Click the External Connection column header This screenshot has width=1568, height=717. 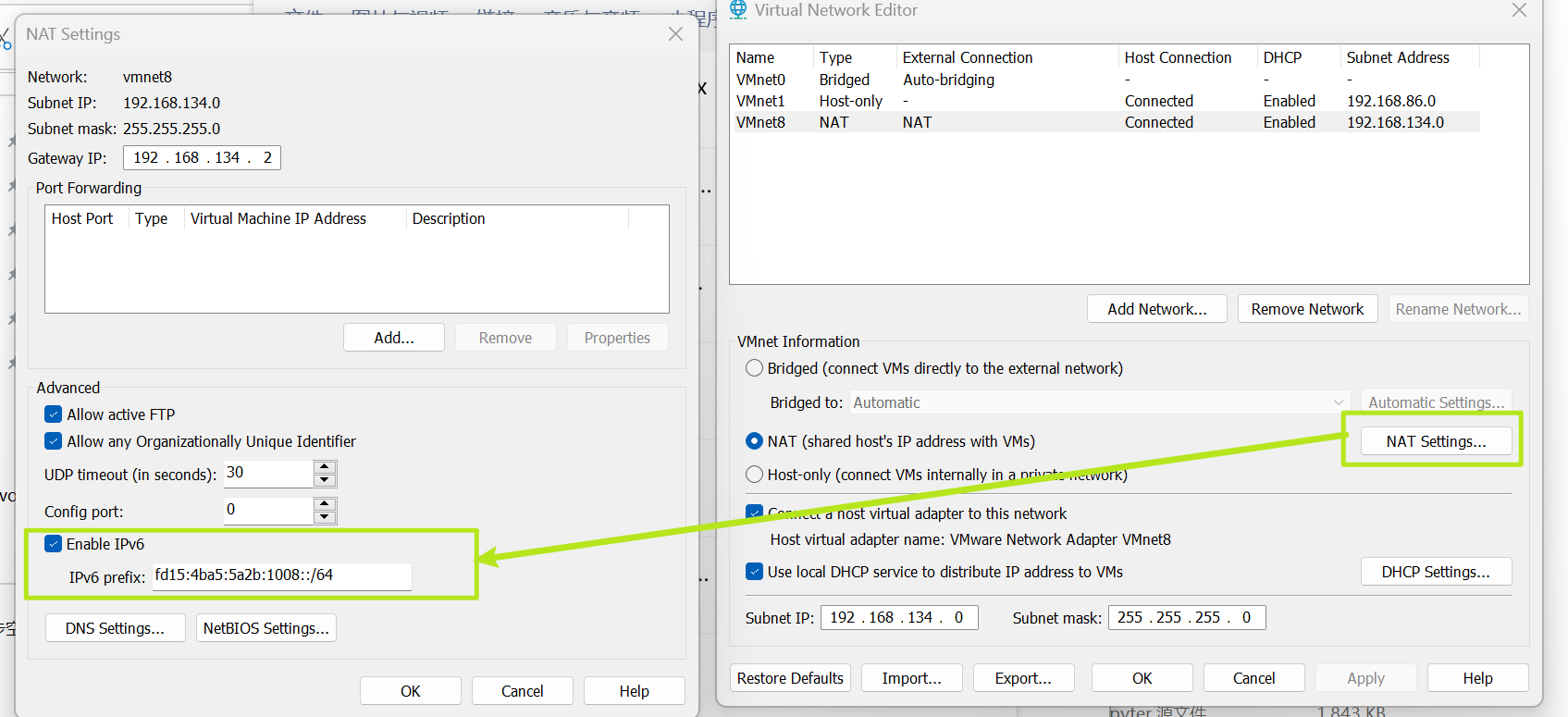tap(1007, 57)
